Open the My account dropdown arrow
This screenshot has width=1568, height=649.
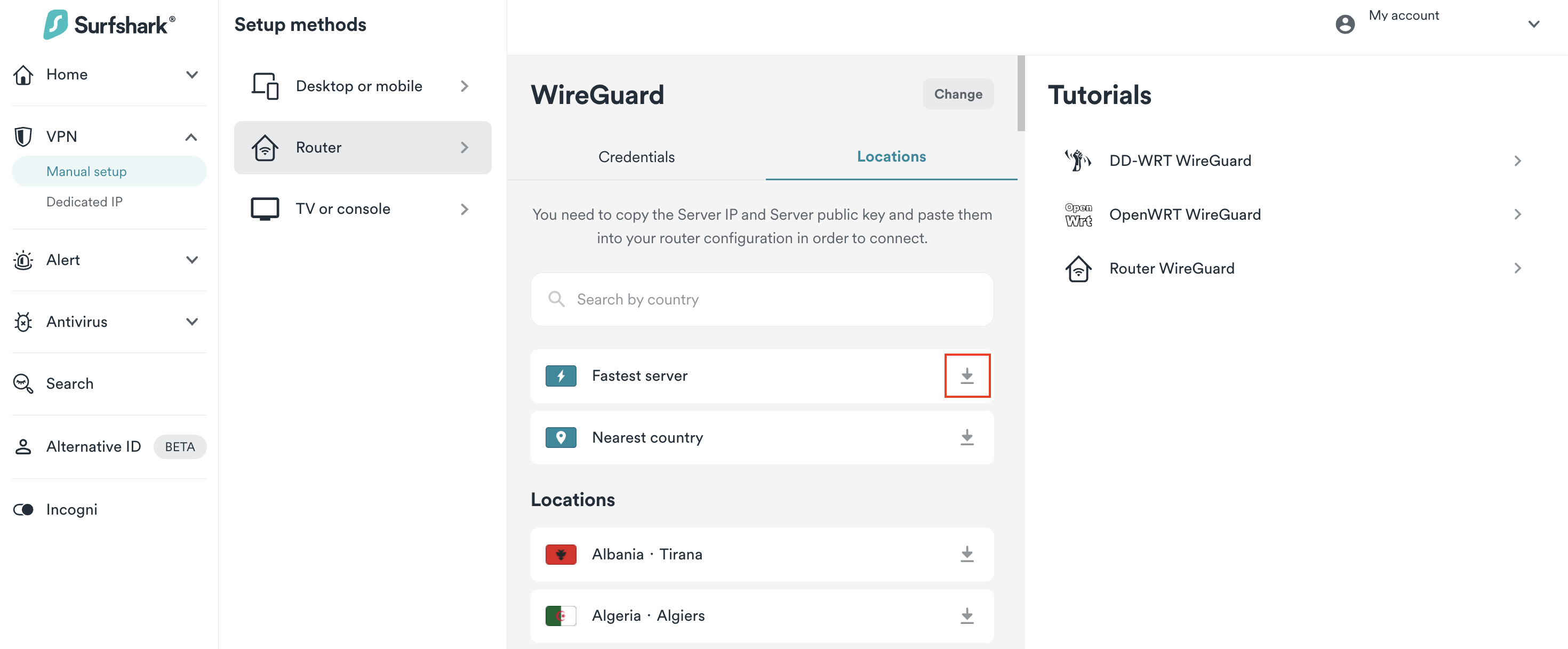1533,25
